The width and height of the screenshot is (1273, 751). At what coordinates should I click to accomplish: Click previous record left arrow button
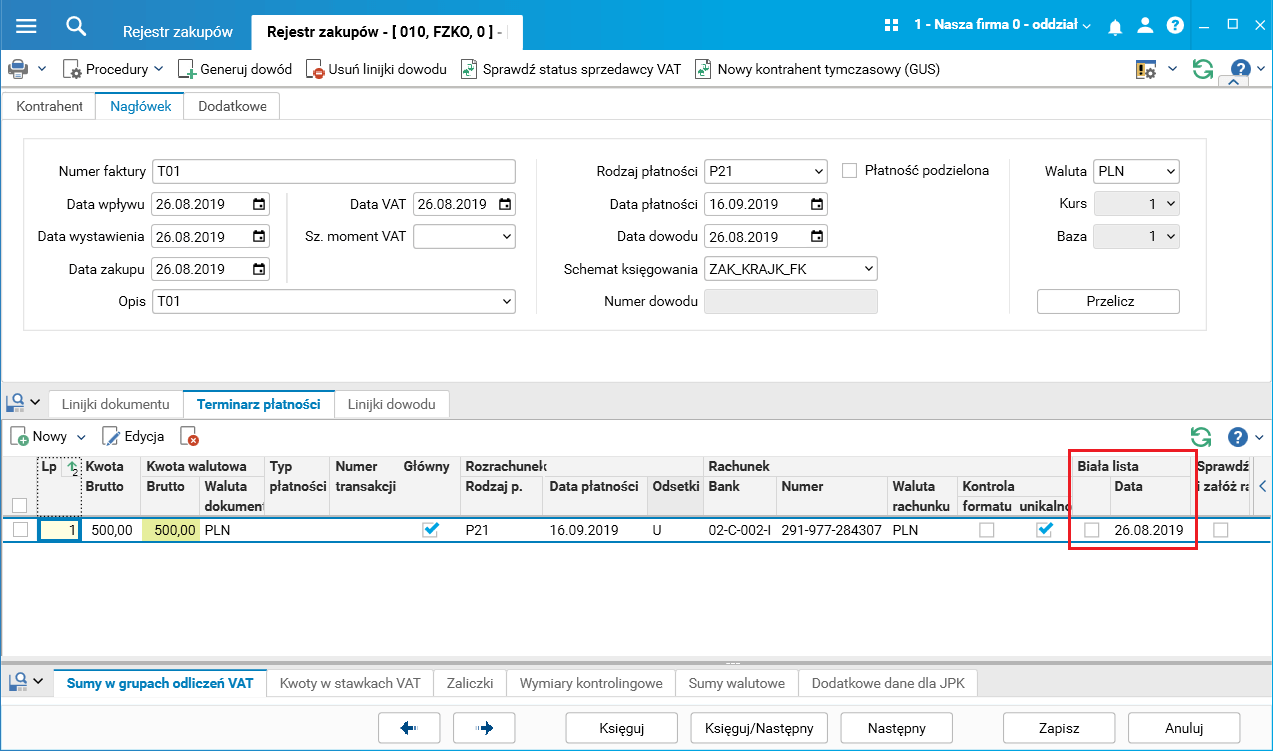click(408, 728)
